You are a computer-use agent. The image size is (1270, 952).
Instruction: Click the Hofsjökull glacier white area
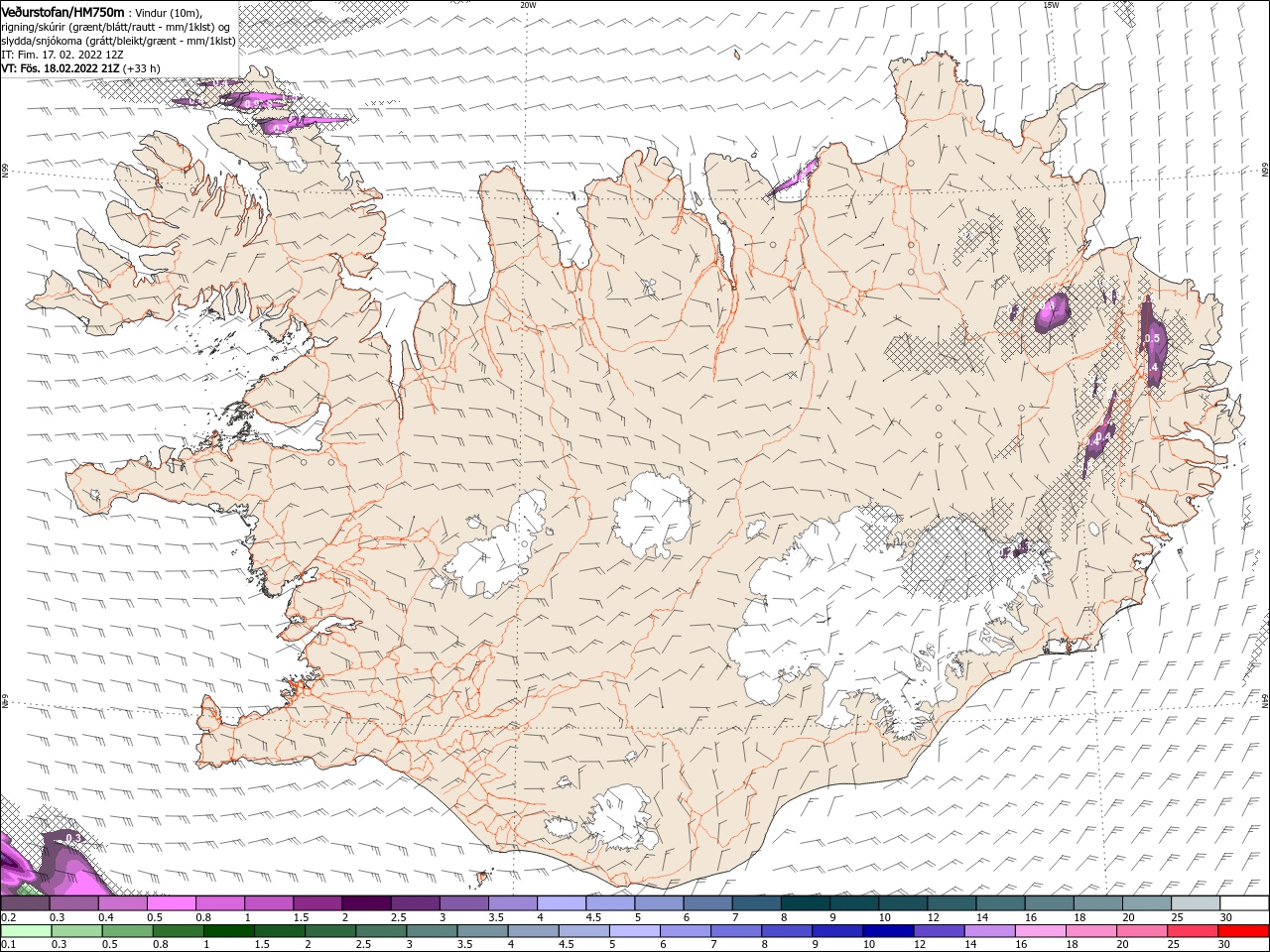pyautogui.click(x=653, y=514)
